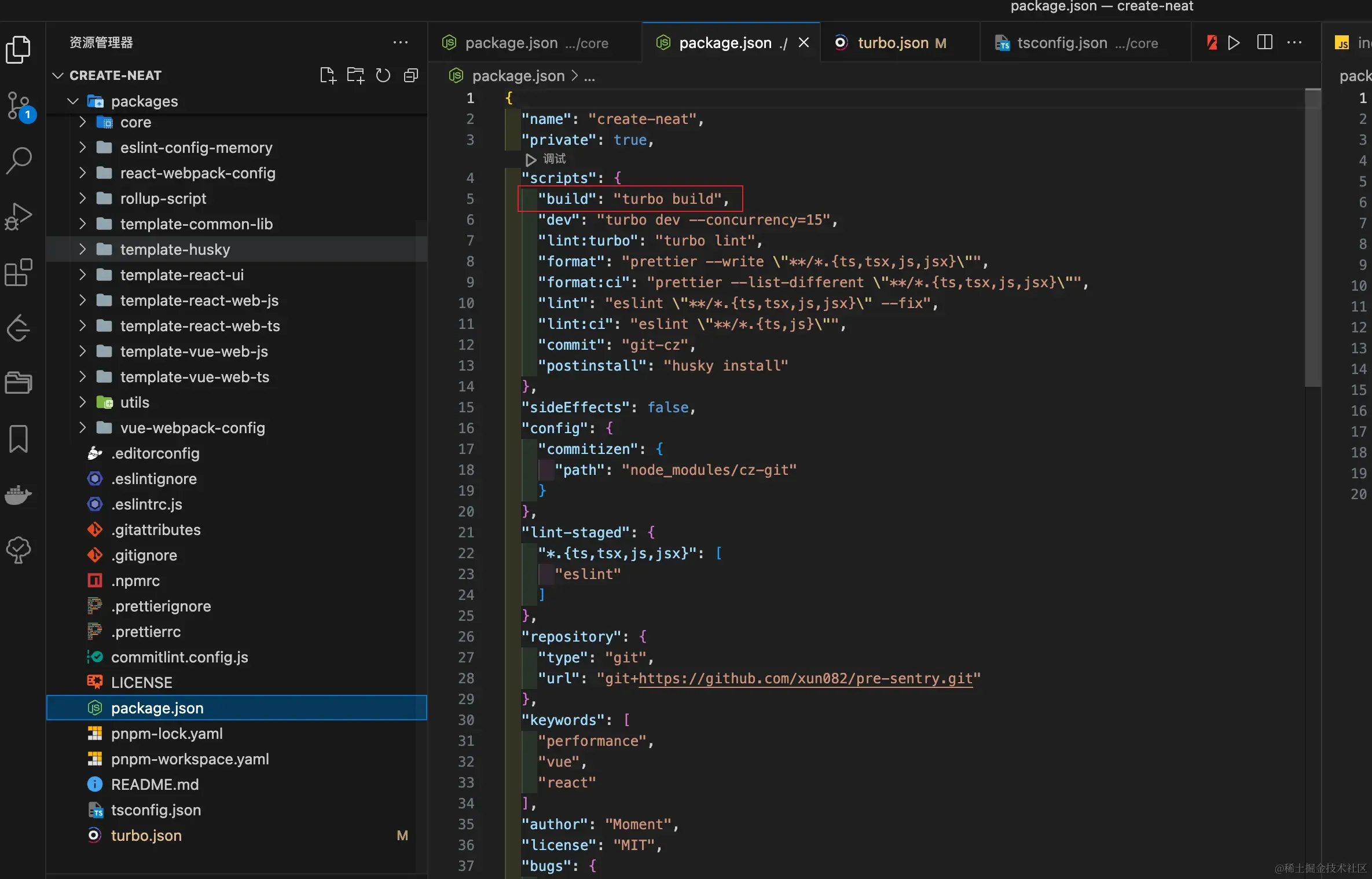This screenshot has height=879, width=1372.
Task: Click the red icon left of Run button
Action: tap(1212, 42)
